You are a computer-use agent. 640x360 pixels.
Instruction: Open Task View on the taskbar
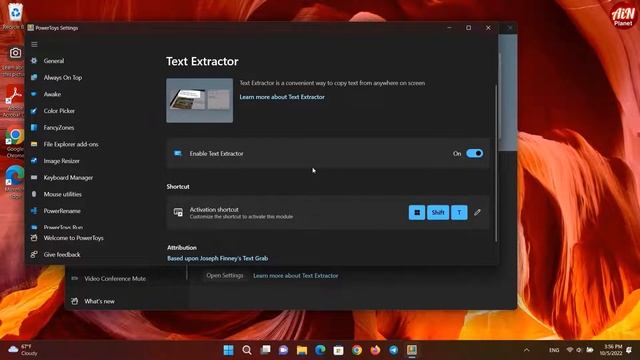265,350
